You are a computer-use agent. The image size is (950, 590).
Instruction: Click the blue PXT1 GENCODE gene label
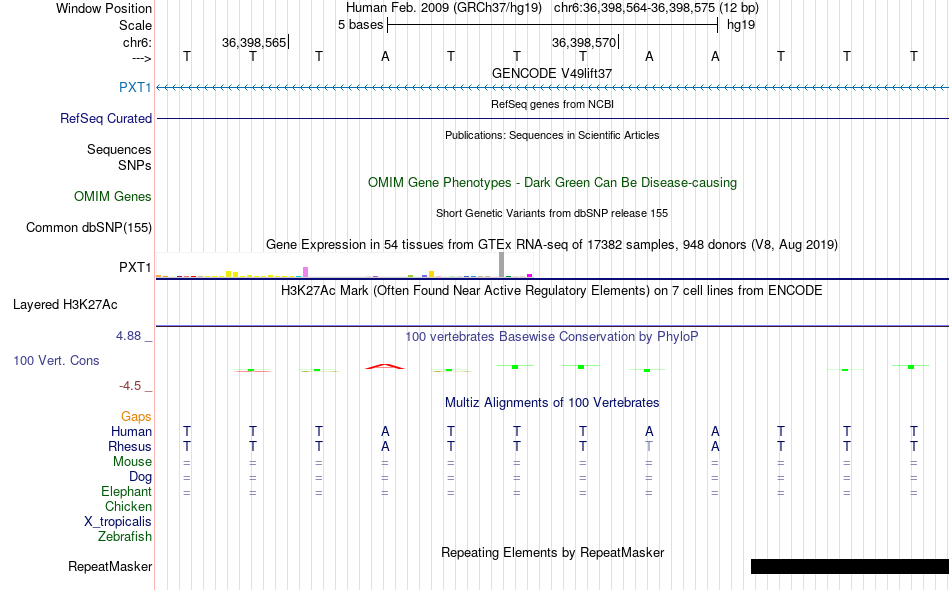135,87
